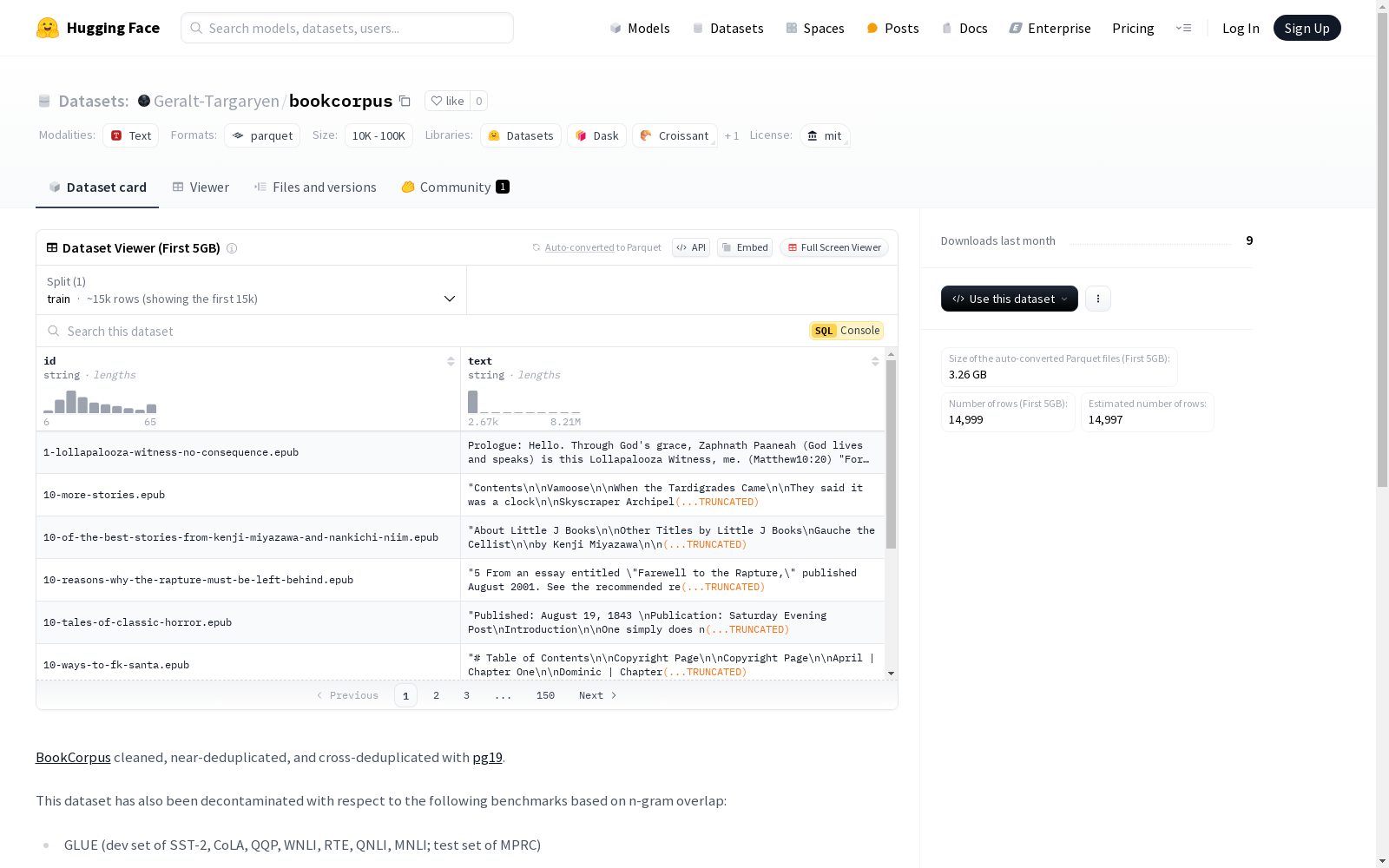This screenshot has height=868, width=1389.
Task: Expand the Split train dropdown
Action: point(252,290)
